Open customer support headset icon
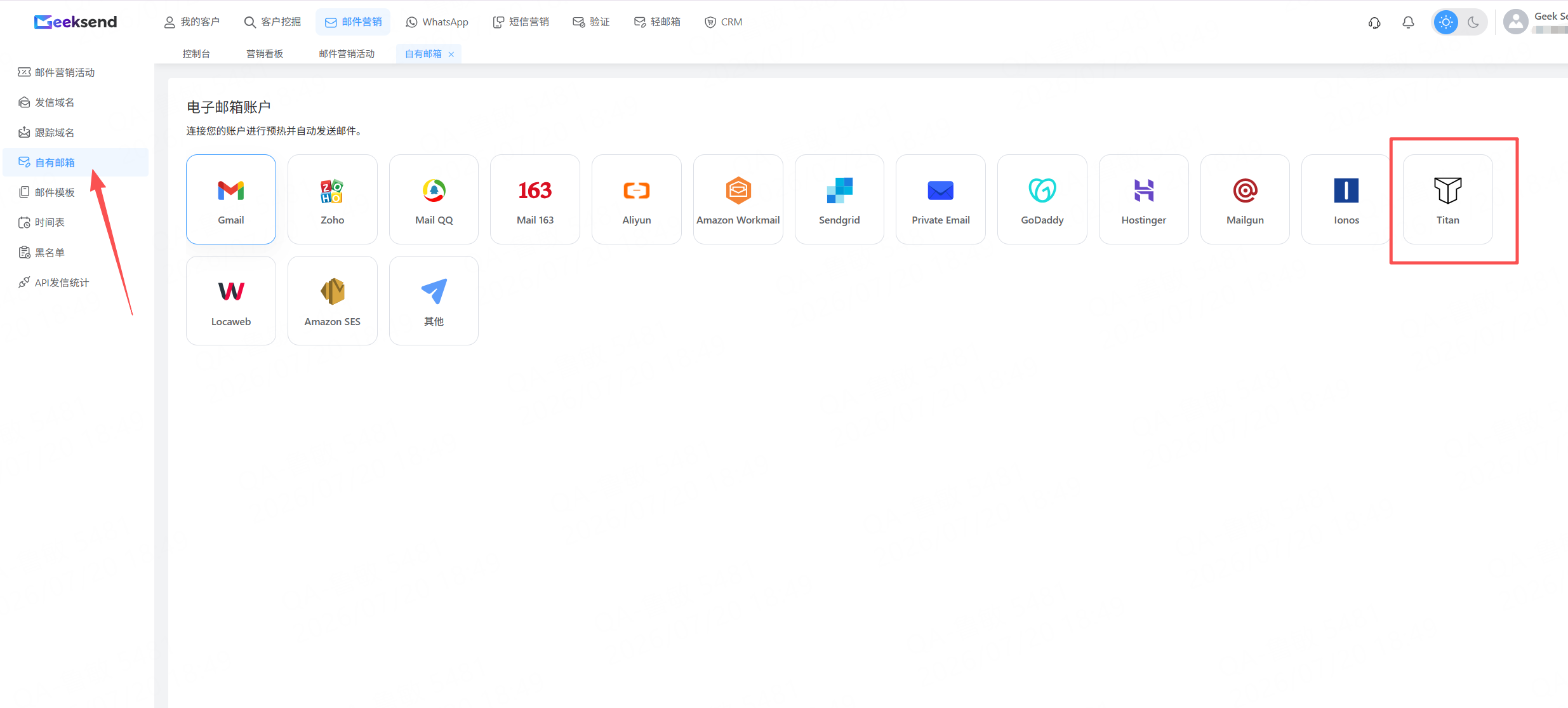 (1374, 23)
